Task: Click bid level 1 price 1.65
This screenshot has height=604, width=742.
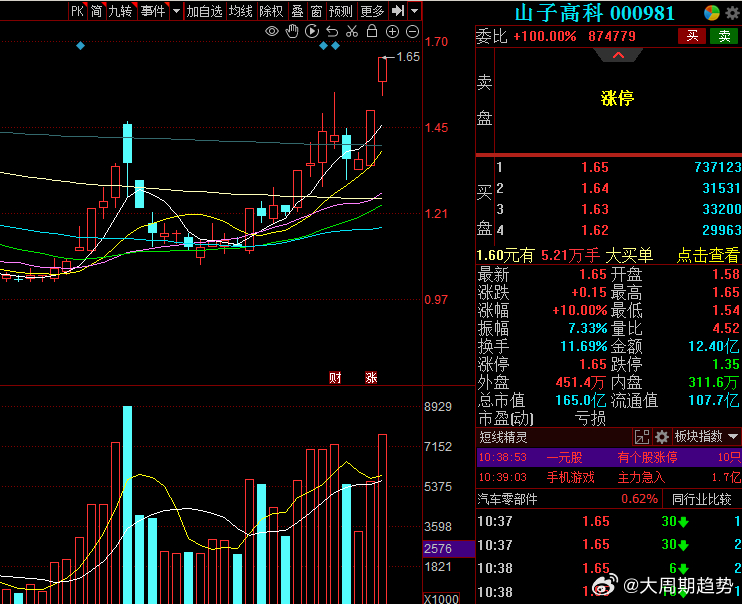Action: tap(595, 167)
